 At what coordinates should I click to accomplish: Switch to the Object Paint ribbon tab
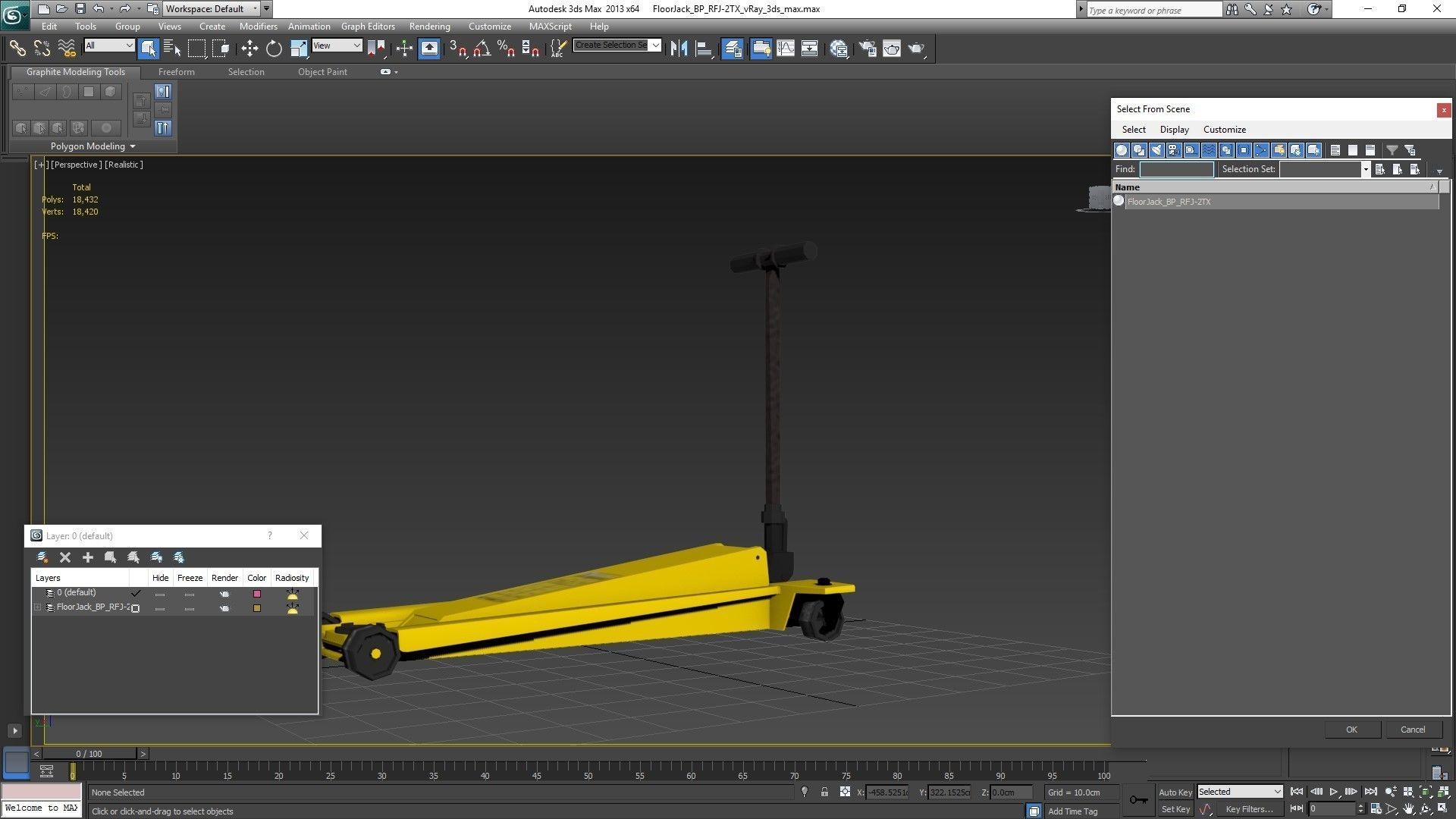pos(322,72)
